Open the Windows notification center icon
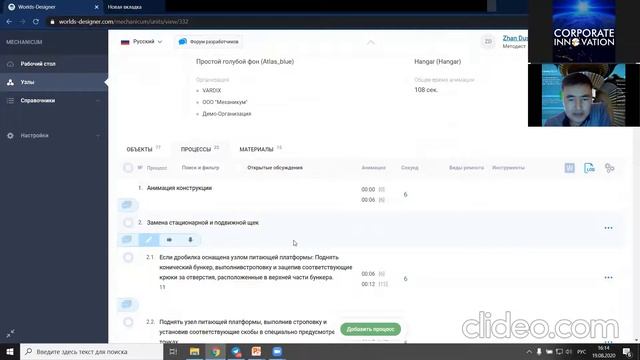The width and height of the screenshot is (640, 360). point(627,351)
